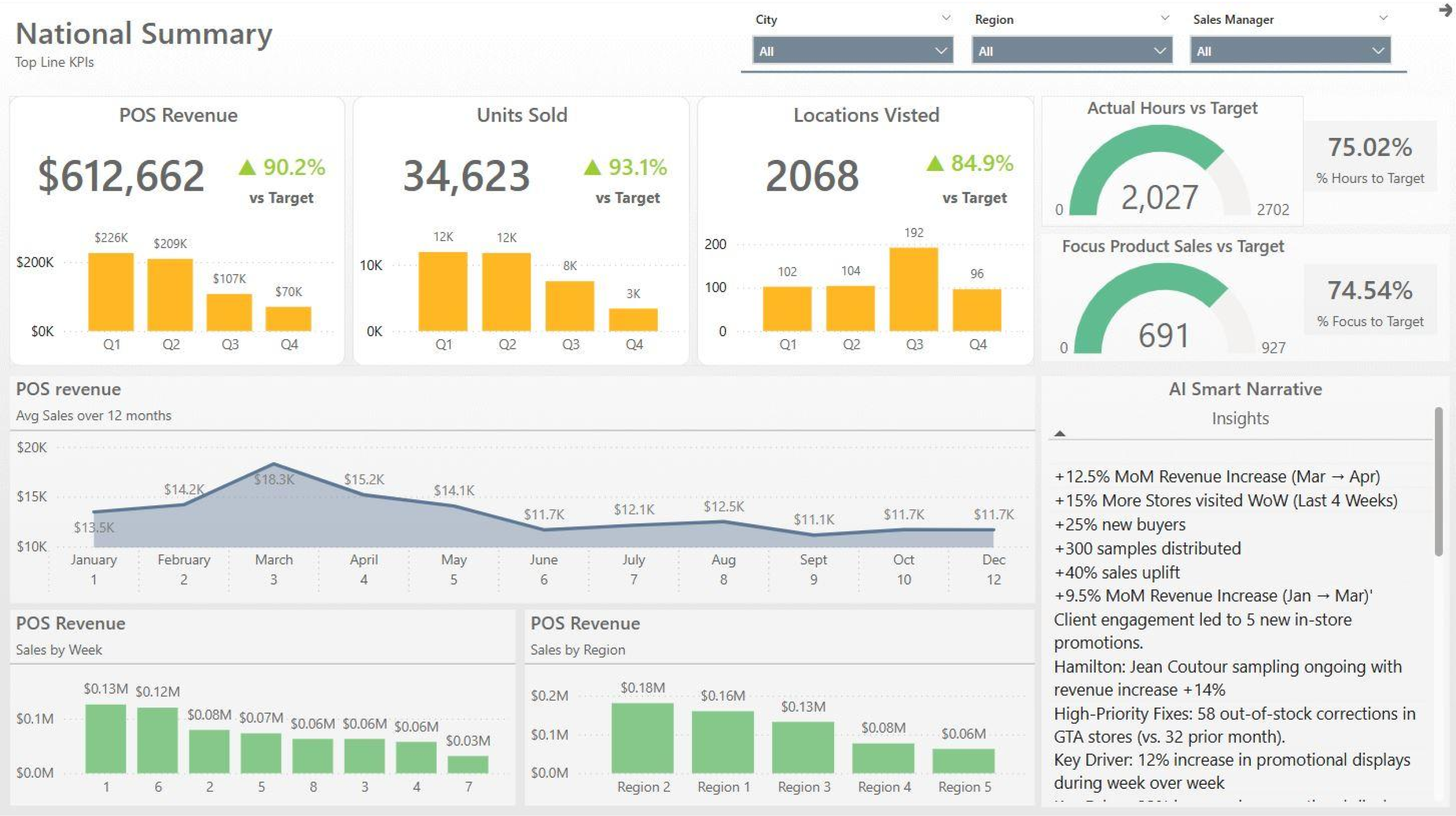The height and width of the screenshot is (816, 1456).
Task: Click the up arrow atop the Insights scrollbar
Action: [x=1061, y=433]
